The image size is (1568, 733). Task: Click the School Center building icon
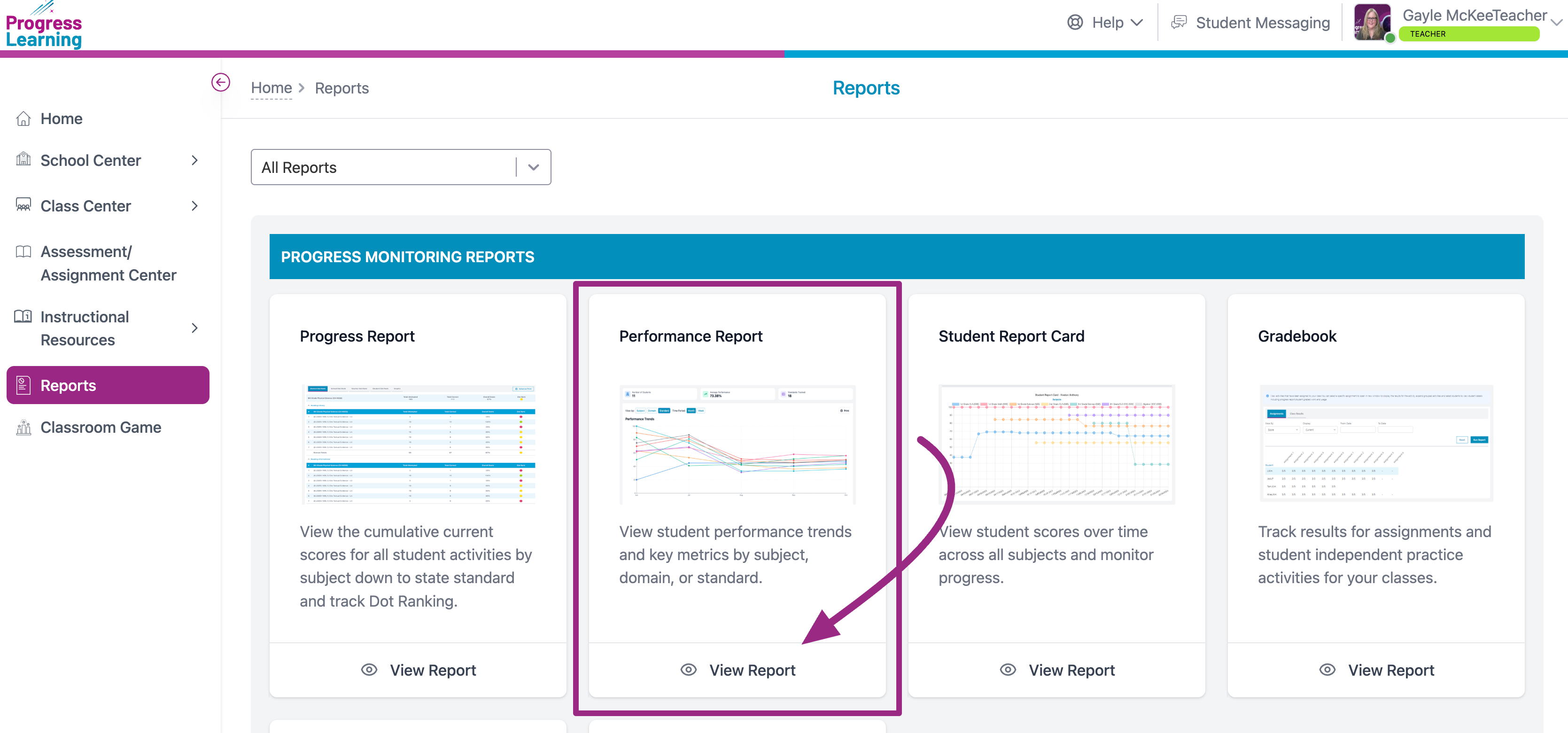23,159
